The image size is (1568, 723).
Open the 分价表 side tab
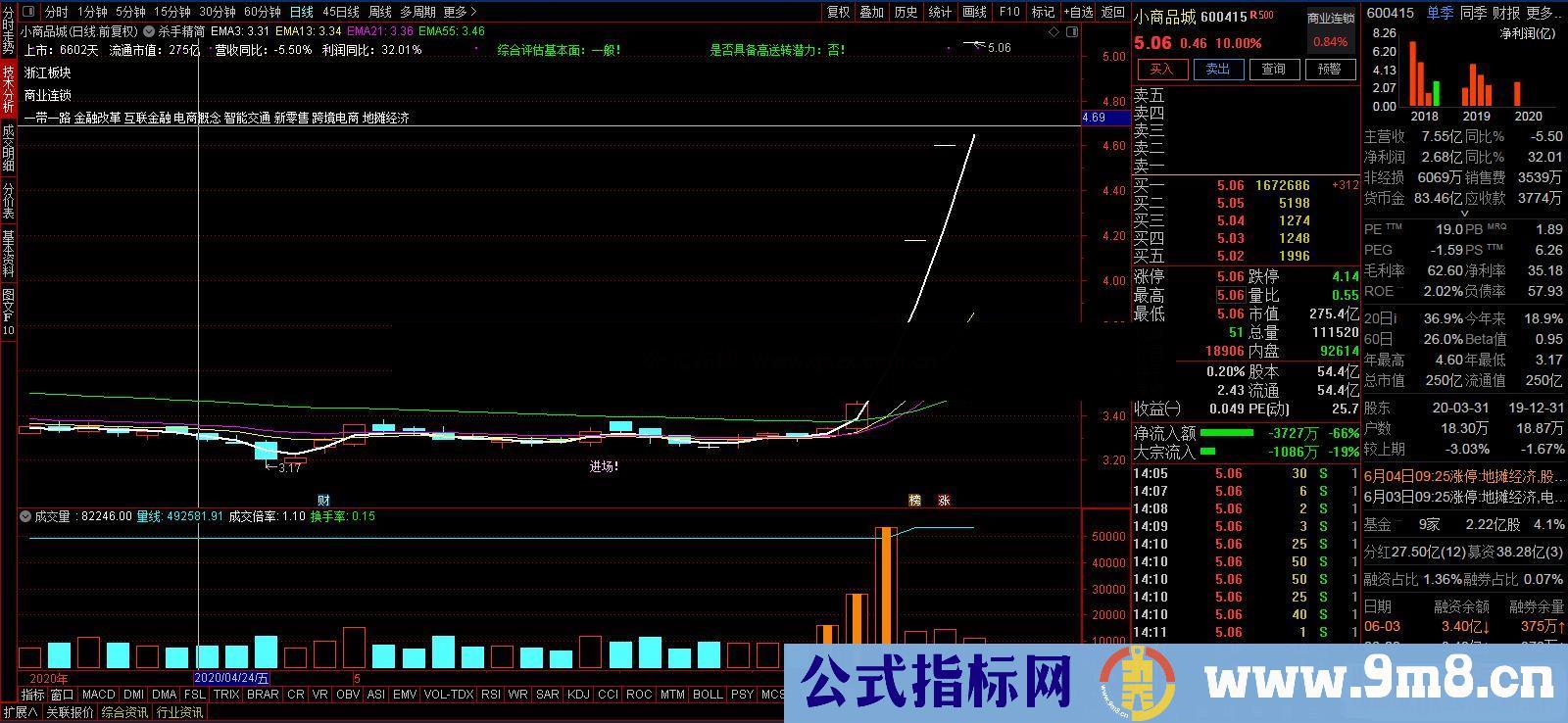click(x=8, y=202)
